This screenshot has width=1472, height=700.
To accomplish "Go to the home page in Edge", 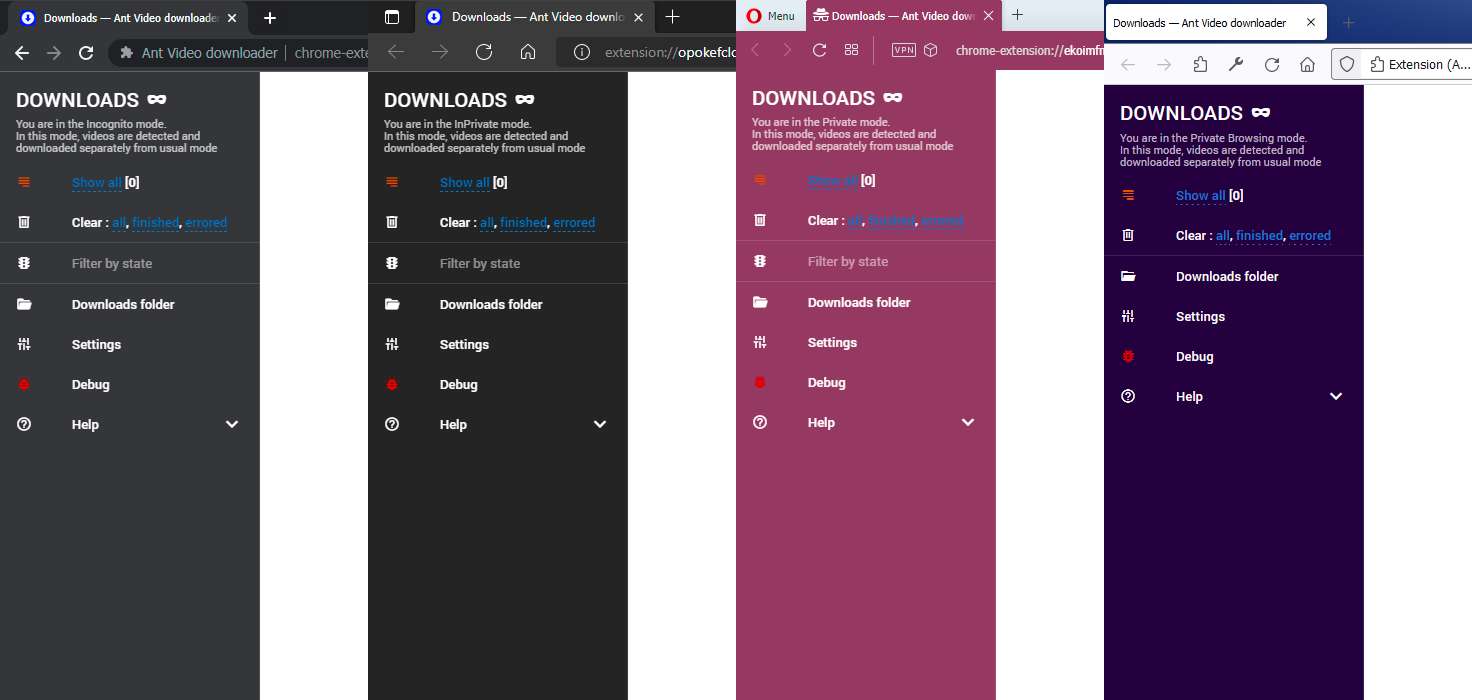I will pos(528,52).
